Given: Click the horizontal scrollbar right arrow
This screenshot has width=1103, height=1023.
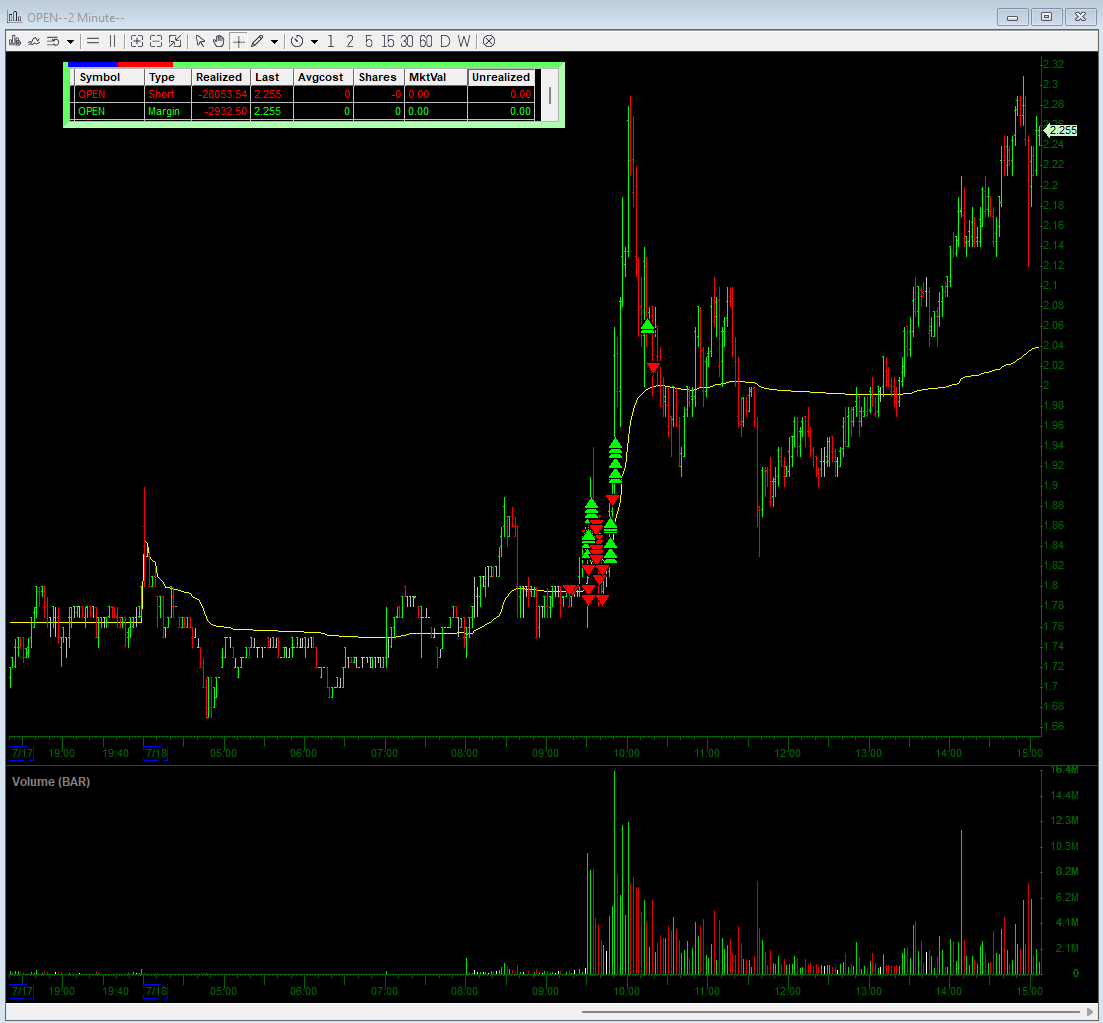Looking at the screenshot, I should click(x=1091, y=1012).
